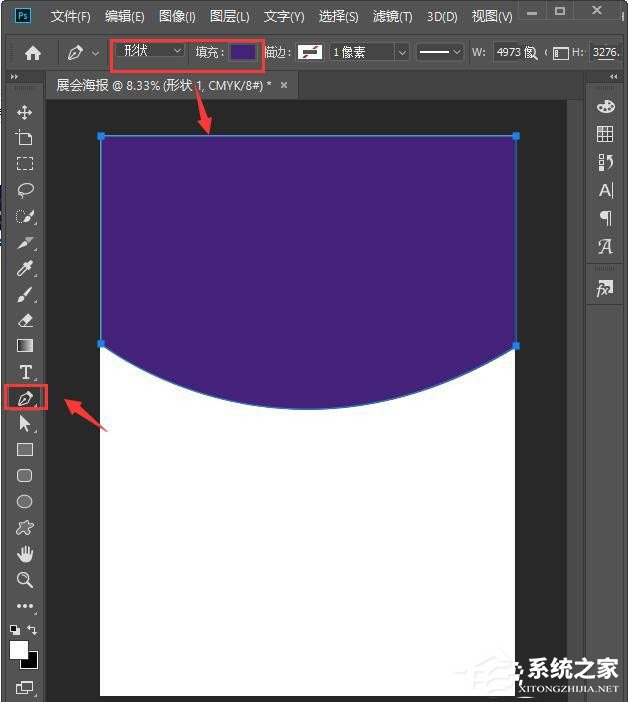Expand the 1像素 stroke width dropdown

pos(370,52)
